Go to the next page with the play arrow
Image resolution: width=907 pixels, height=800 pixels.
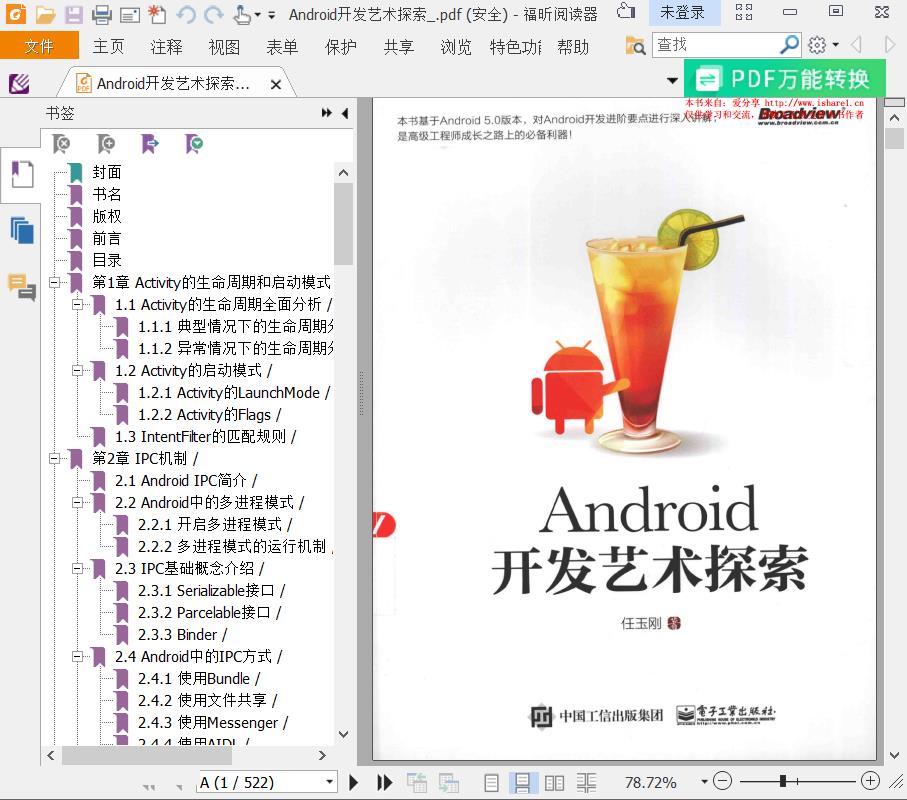coord(353,783)
